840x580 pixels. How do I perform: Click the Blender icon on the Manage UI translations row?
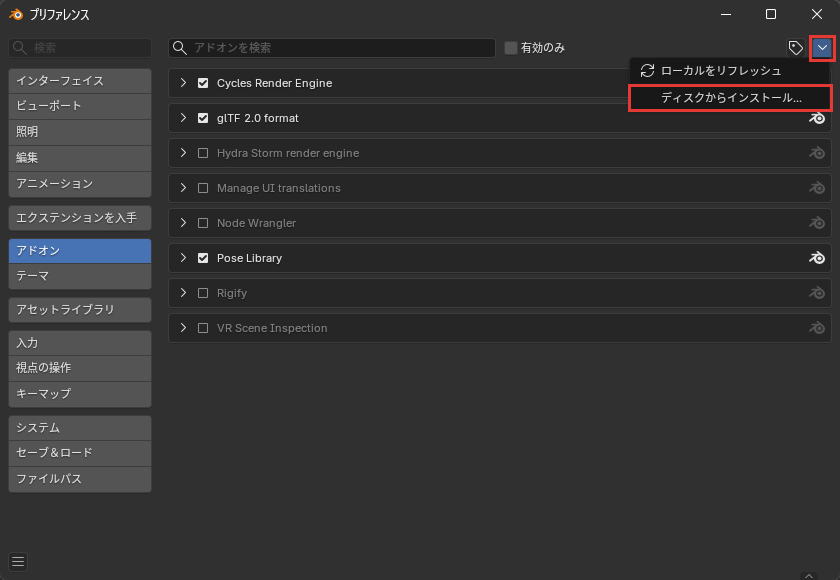tap(816, 188)
